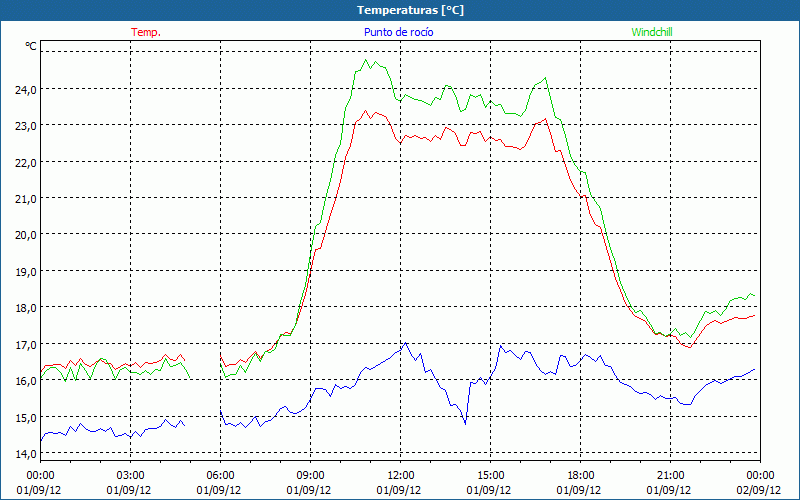The height and width of the screenshot is (500, 800).
Task: Click the 18,0 y-axis value
Action: (x=26, y=308)
